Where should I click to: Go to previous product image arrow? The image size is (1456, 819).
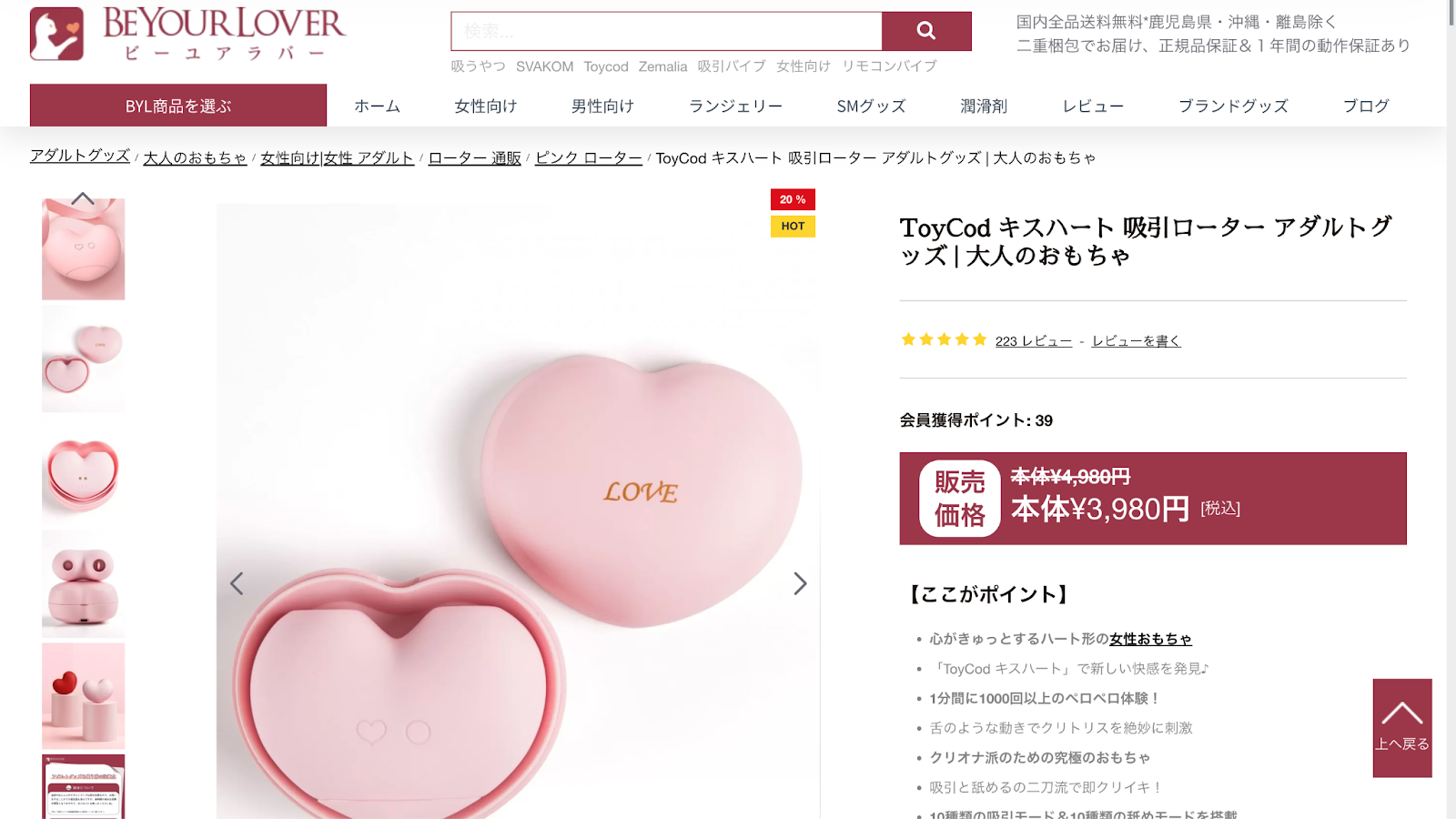(x=237, y=583)
